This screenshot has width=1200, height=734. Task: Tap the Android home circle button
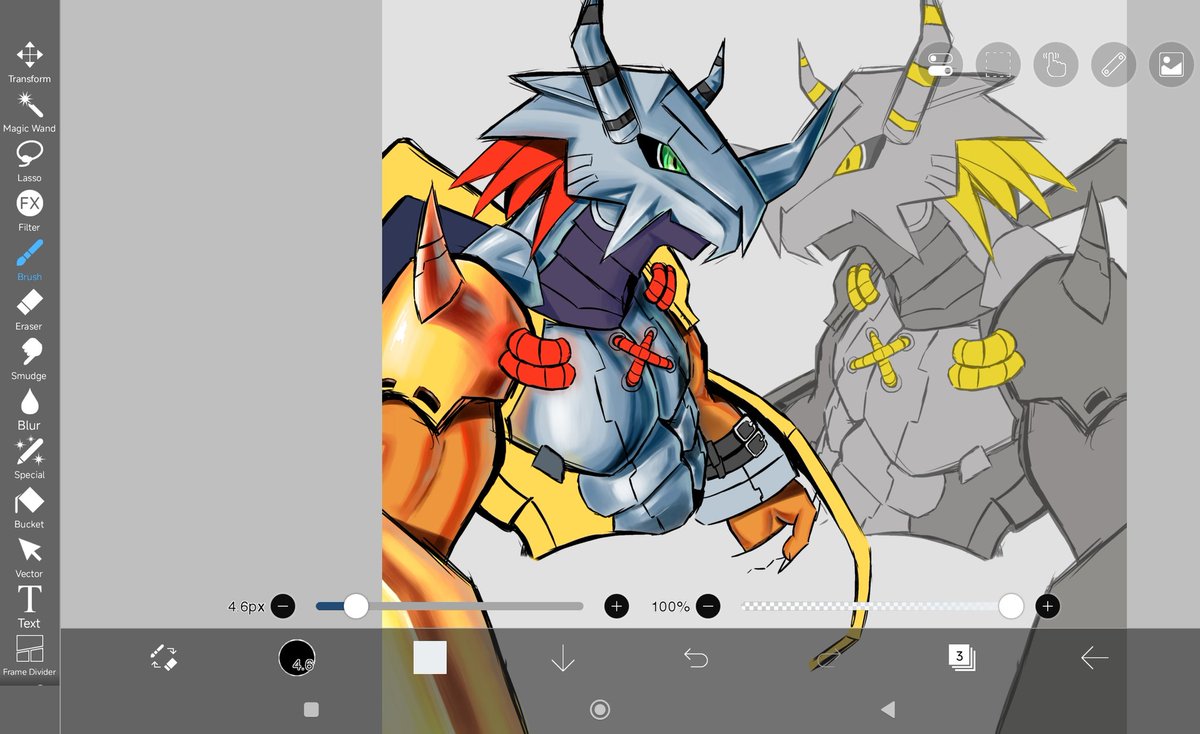pos(600,709)
